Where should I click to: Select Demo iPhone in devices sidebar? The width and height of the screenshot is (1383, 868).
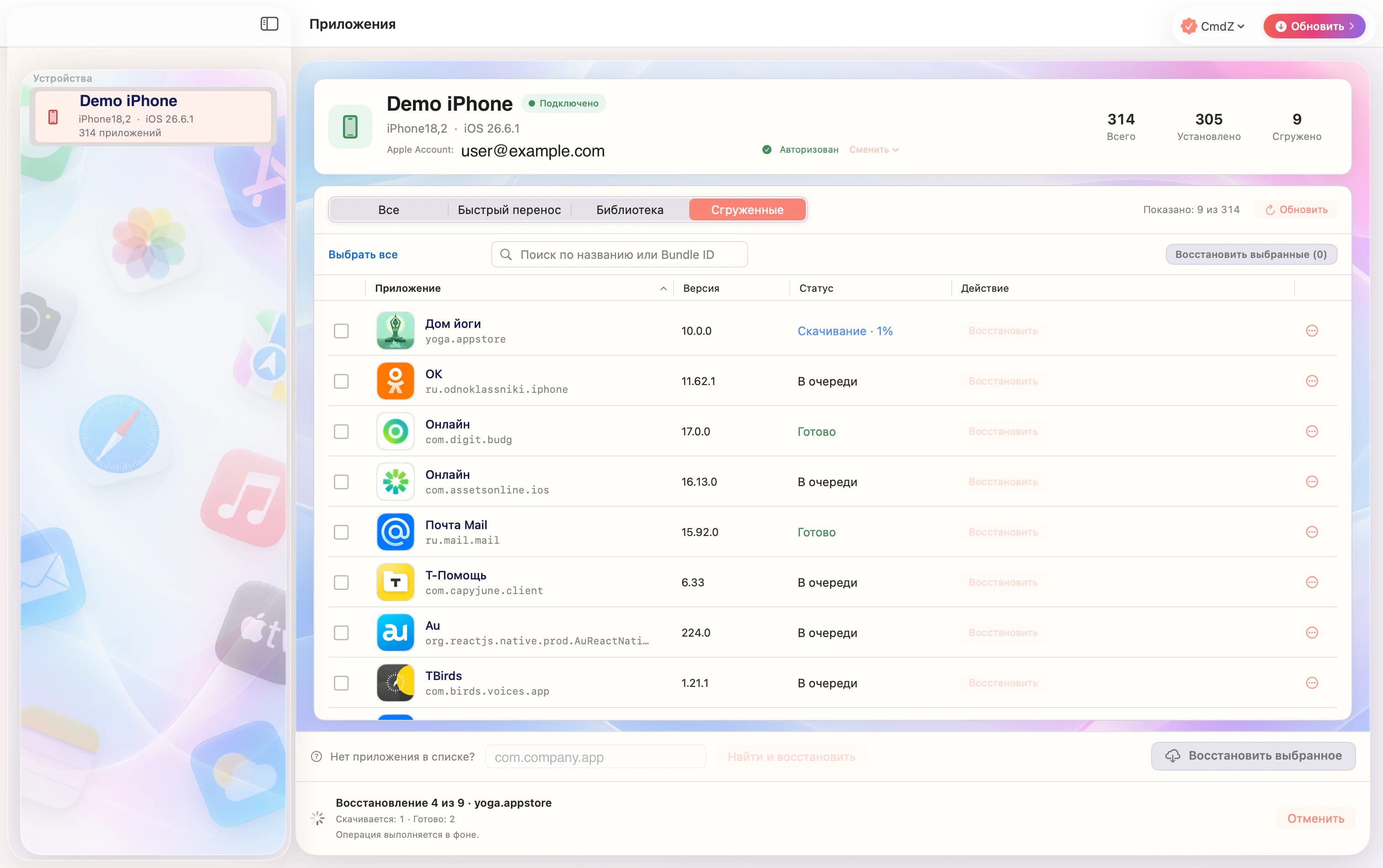(x=153, y=117)
